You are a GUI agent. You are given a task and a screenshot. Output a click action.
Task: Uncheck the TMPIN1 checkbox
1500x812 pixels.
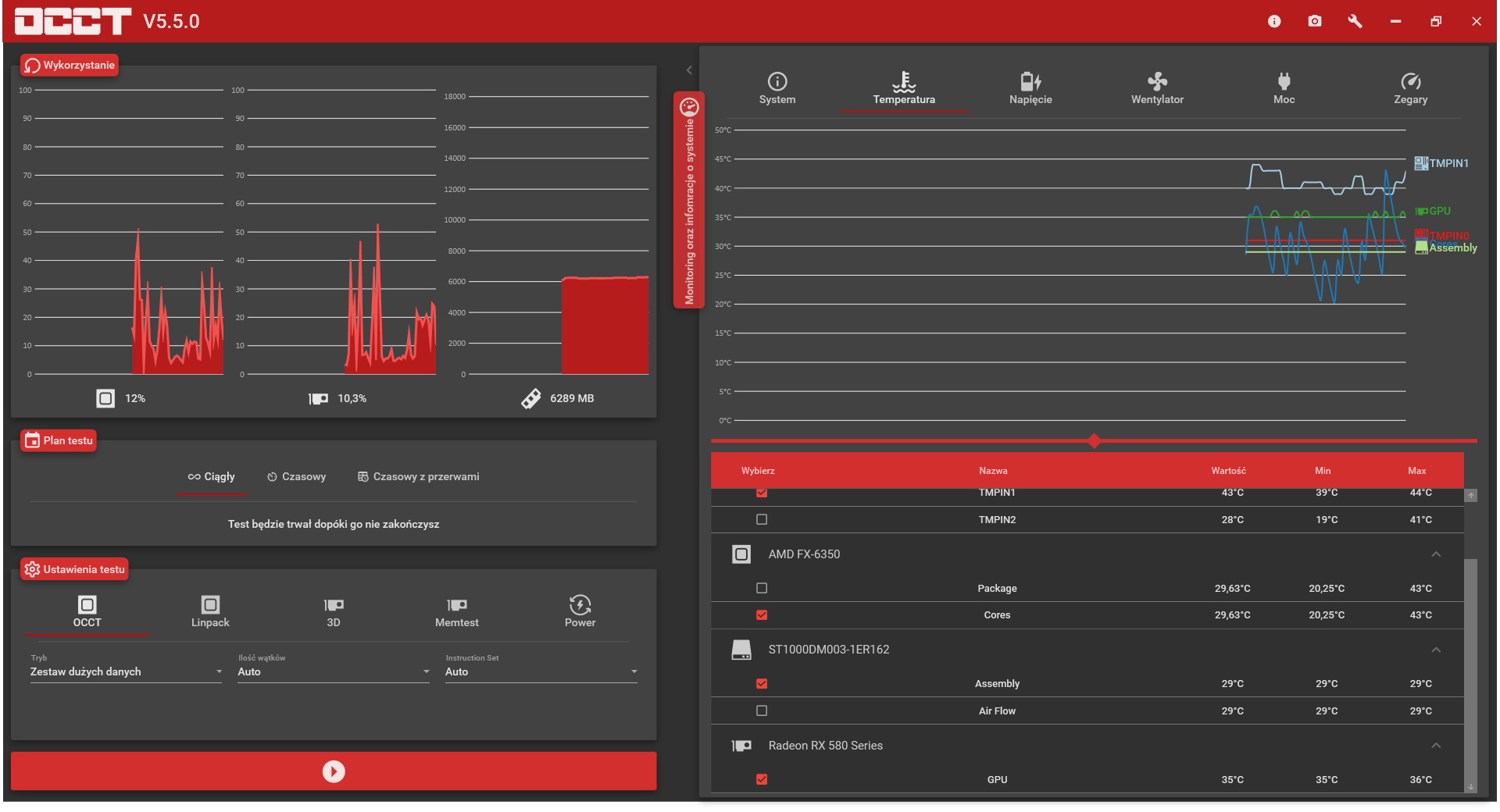762,493
